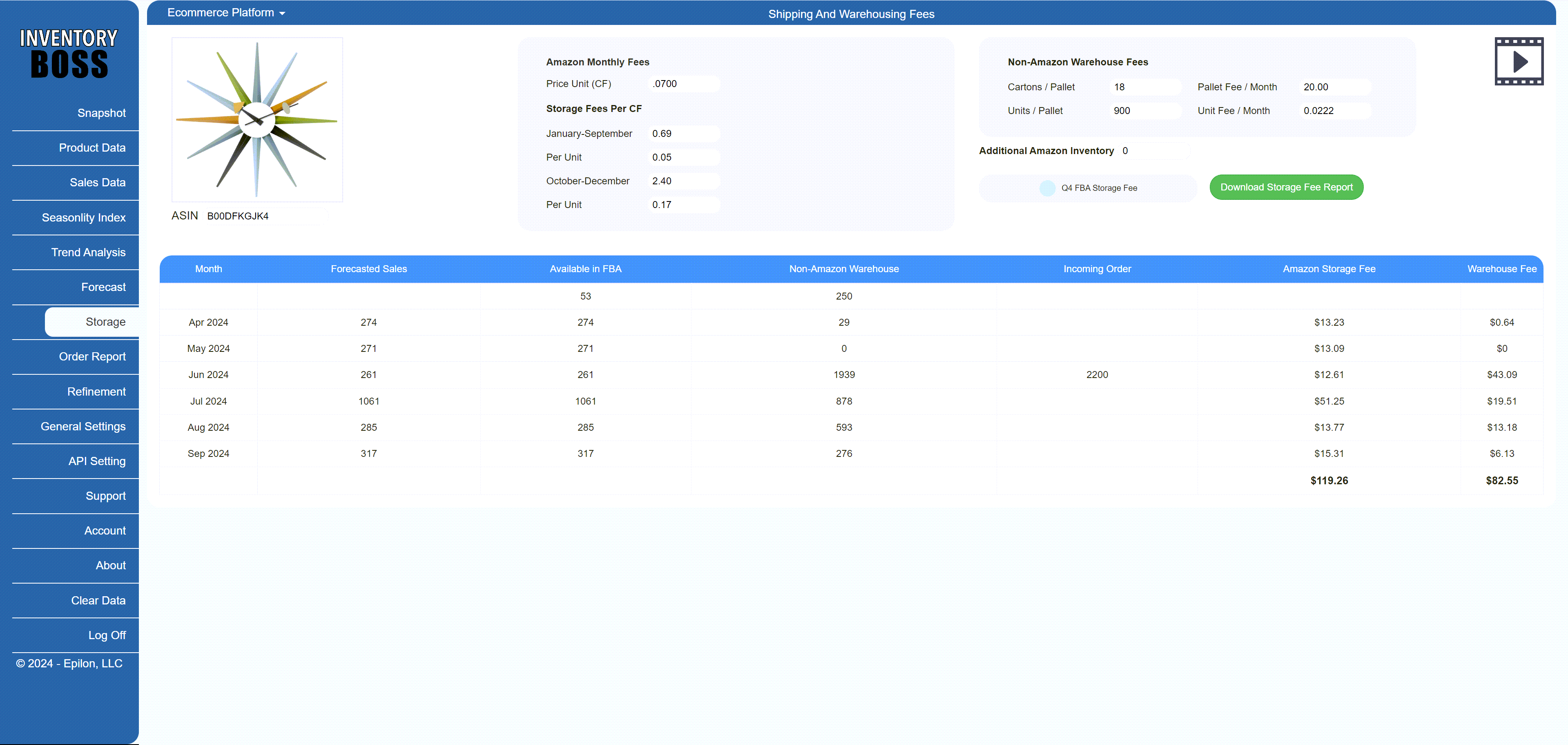Click Jun 2024 warehouse fee $43.09
This screenshot has width=1568, height=745.
pyautogui.click(x=1502, y=375)
